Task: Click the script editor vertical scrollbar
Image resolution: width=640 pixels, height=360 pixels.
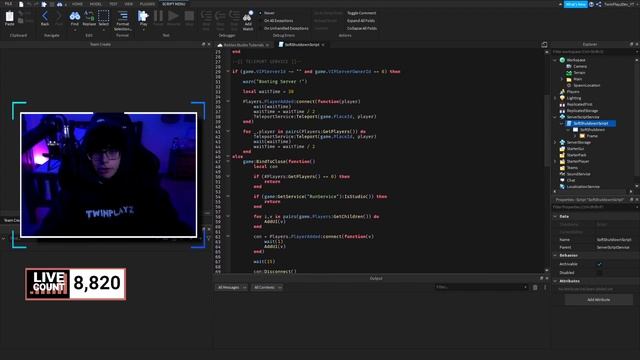Action: pyautogui.click(x=547, y=131)
